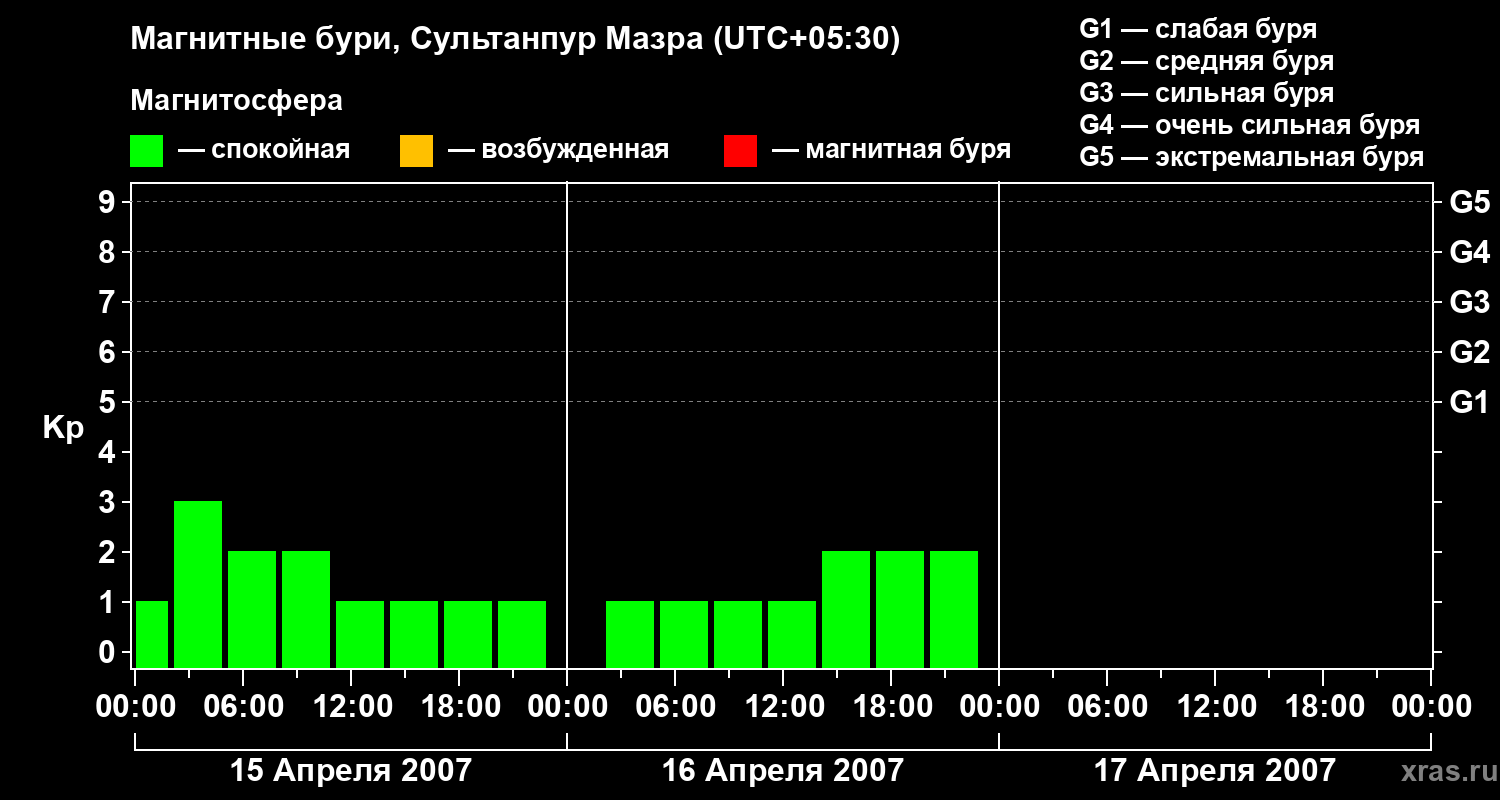The width and height of the screenshot is (1500, 800).
Task: Click the red 'магнитная буря' legend swatch
Action: 740,151
